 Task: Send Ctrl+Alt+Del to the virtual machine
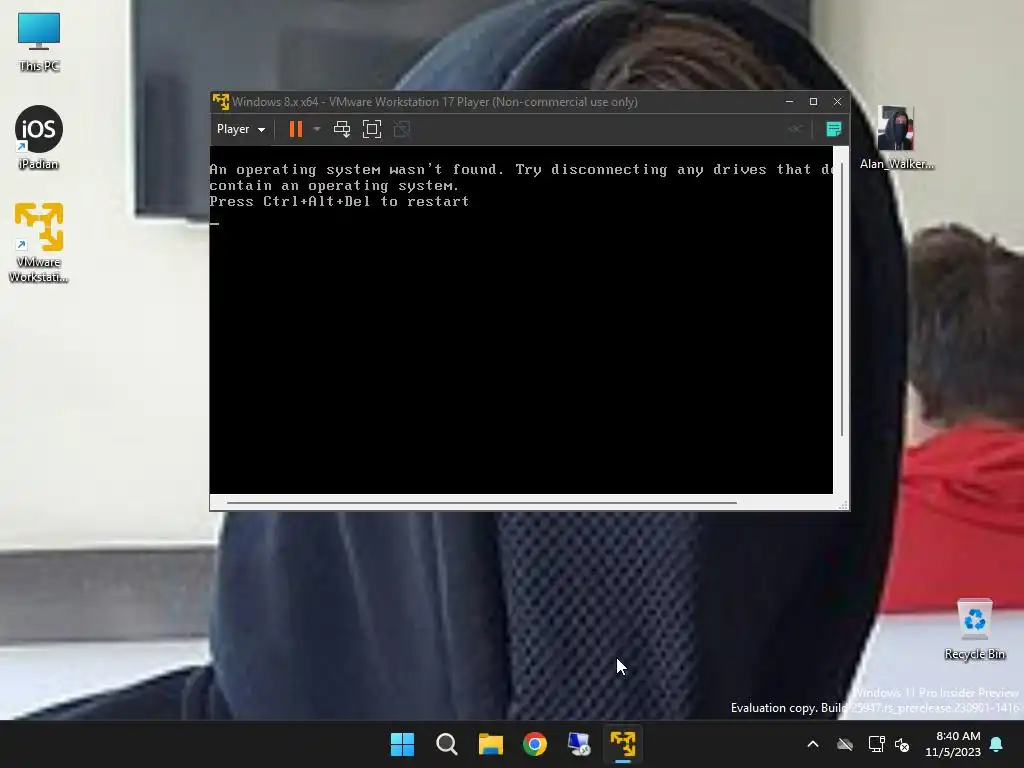pos(342,129)
